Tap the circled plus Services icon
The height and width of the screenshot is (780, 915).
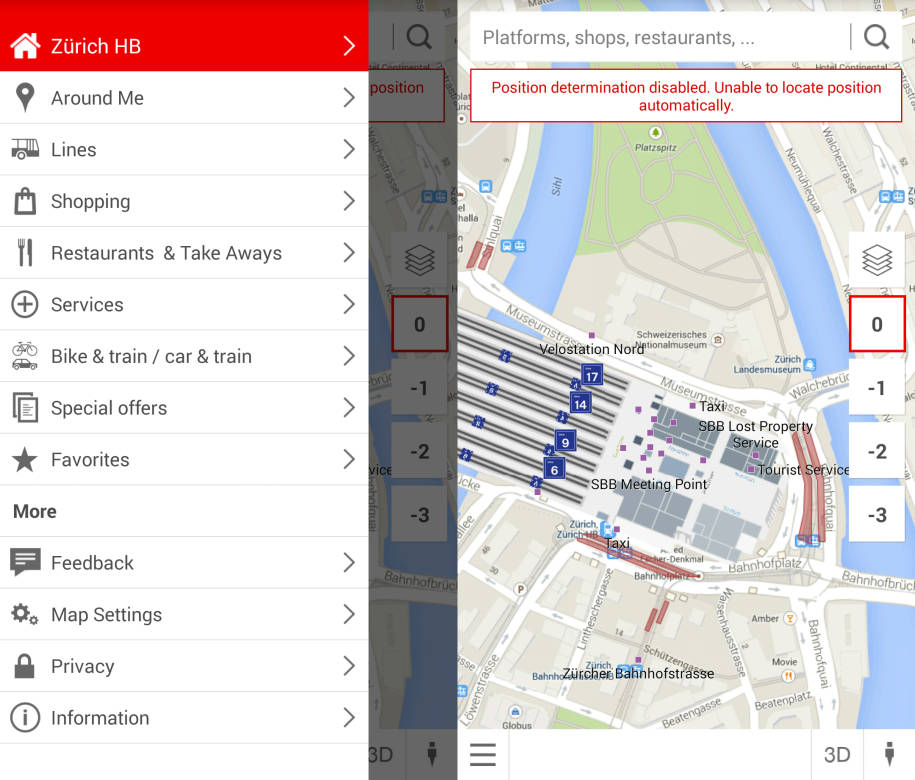(x=25, y=304)
